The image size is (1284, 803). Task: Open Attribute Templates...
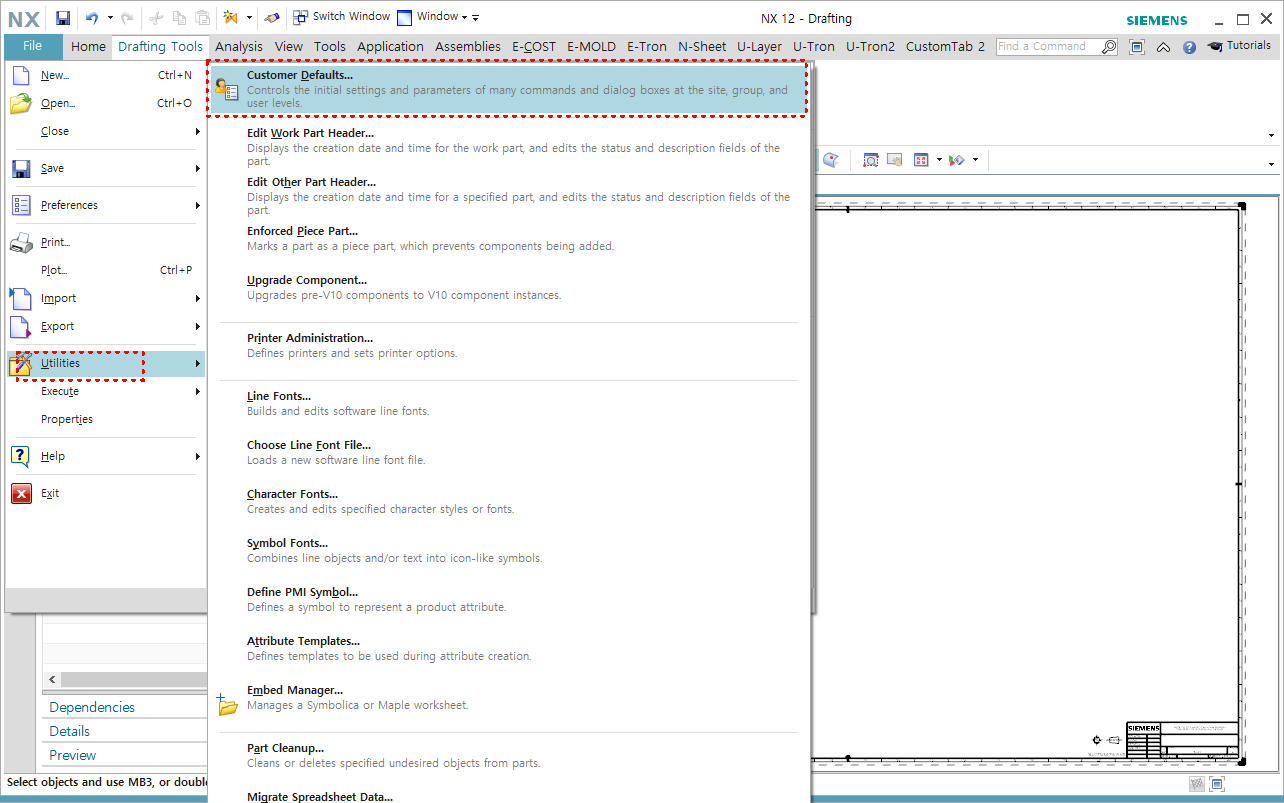[x=507, y=648]
